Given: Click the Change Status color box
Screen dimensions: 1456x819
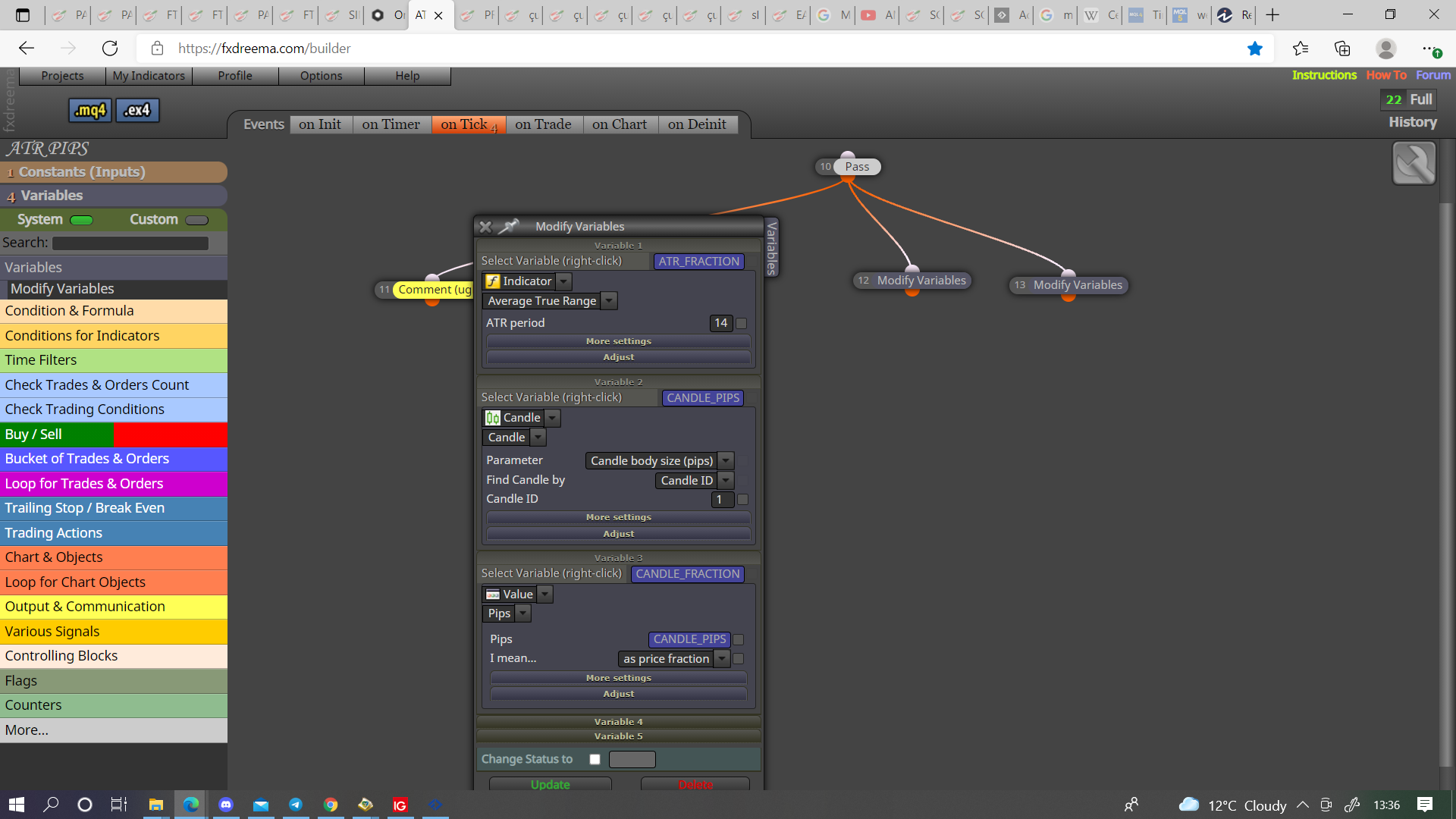Looking at the screenshot, I should [632, 759].
